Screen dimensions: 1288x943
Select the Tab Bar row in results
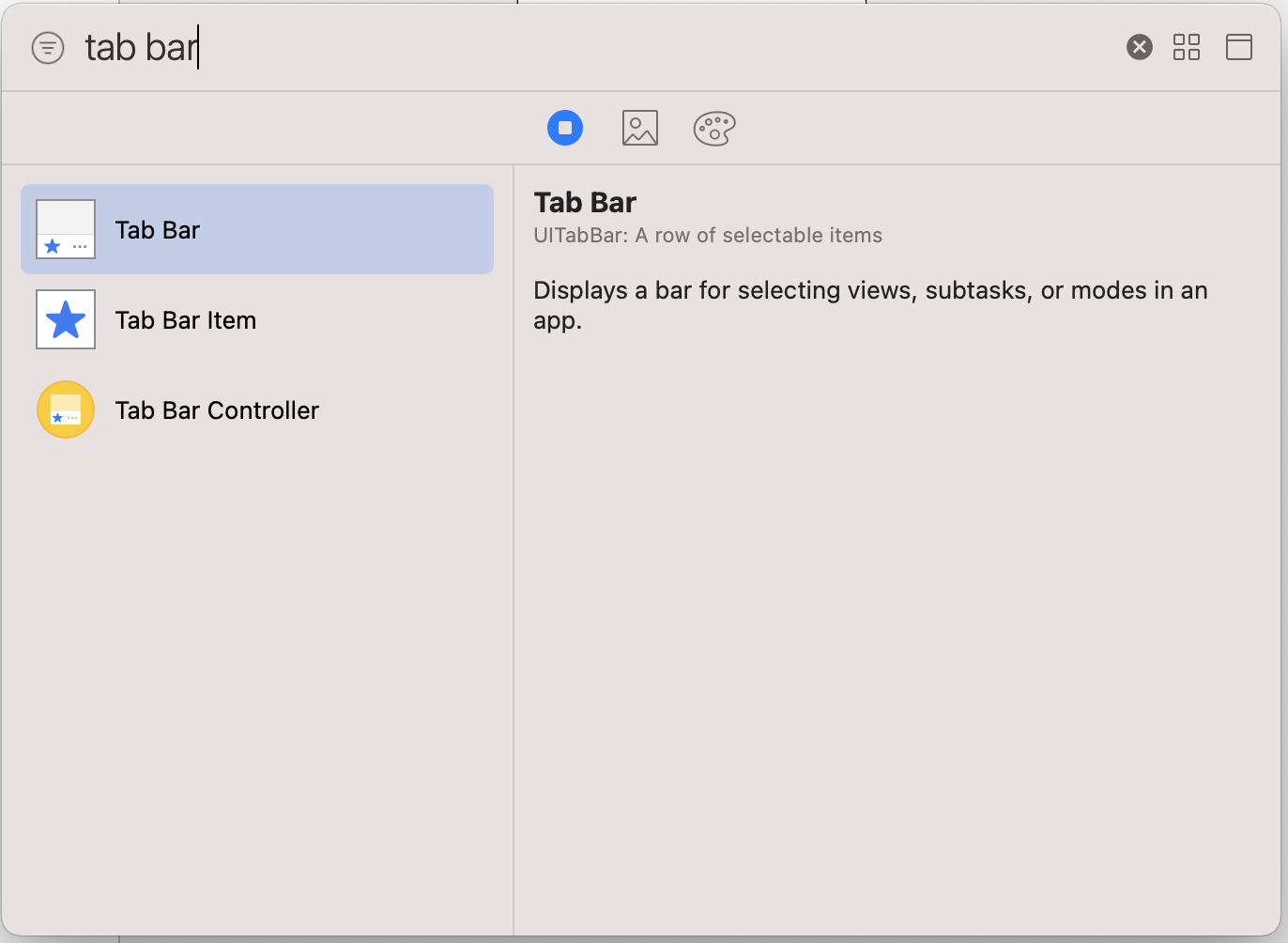[257, 229]
